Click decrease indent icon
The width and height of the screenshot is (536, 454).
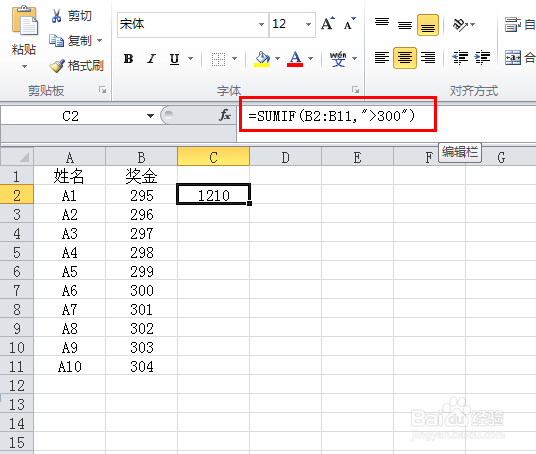click(460, 57)
